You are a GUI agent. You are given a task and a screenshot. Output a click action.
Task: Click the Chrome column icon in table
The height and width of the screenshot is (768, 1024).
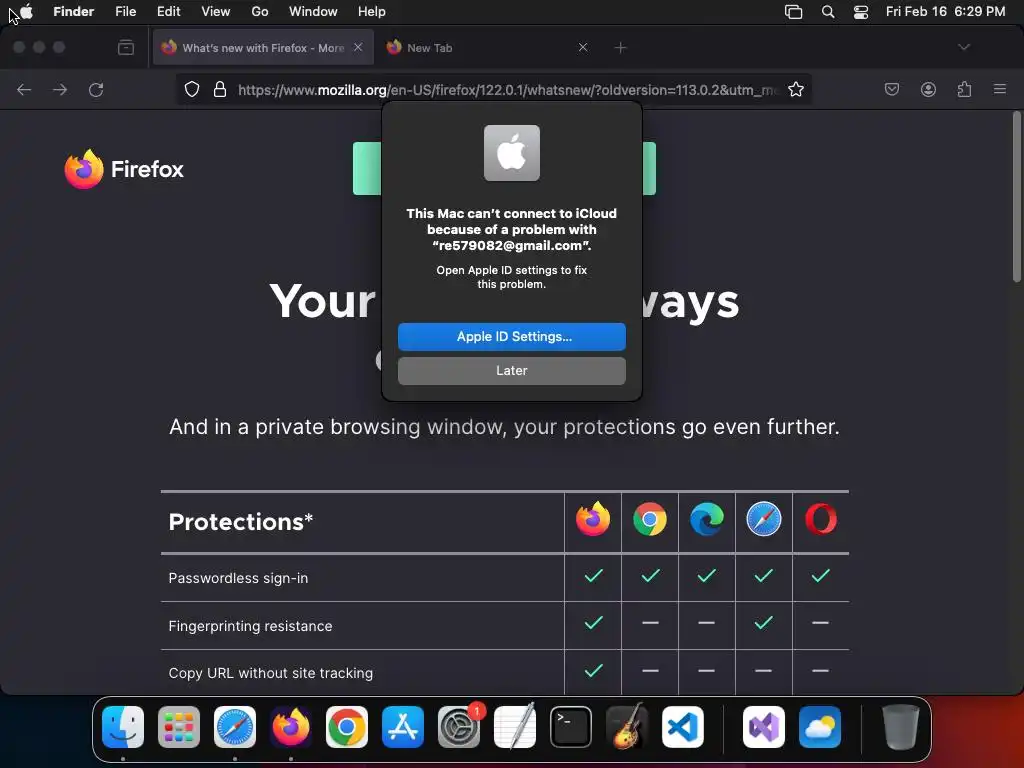click(x=650, y=520)
